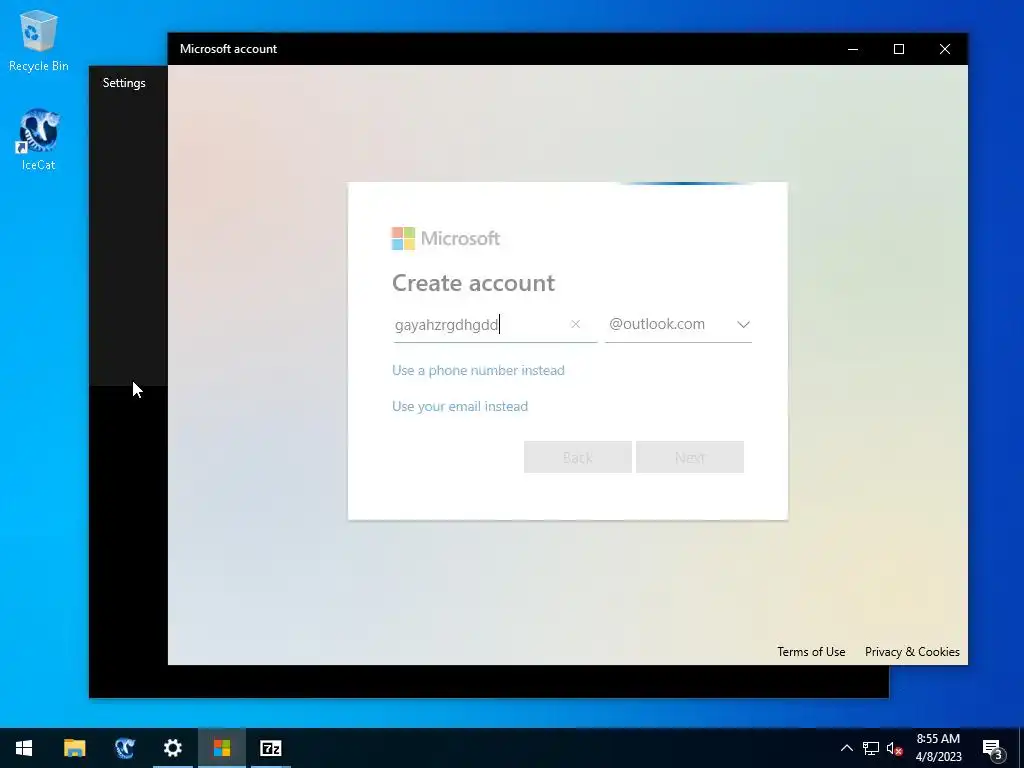Choose Use your email instead
The image size is (1024, 768).
point(460,406)
